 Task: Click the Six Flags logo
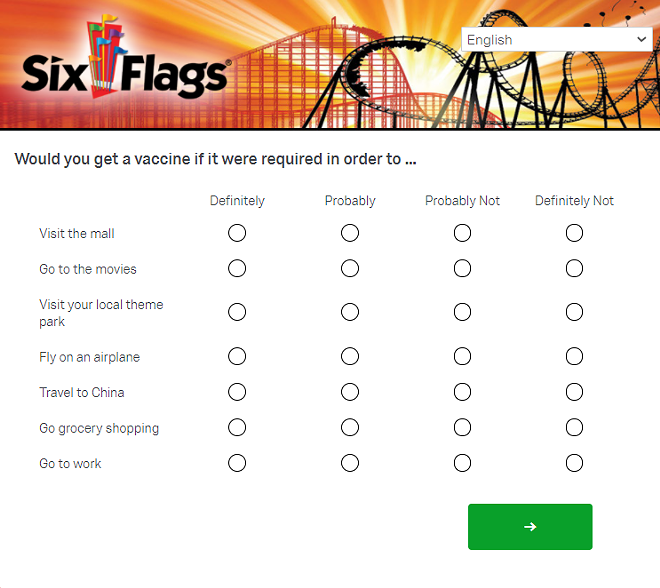pyautogui.click(x=125, y=59)
